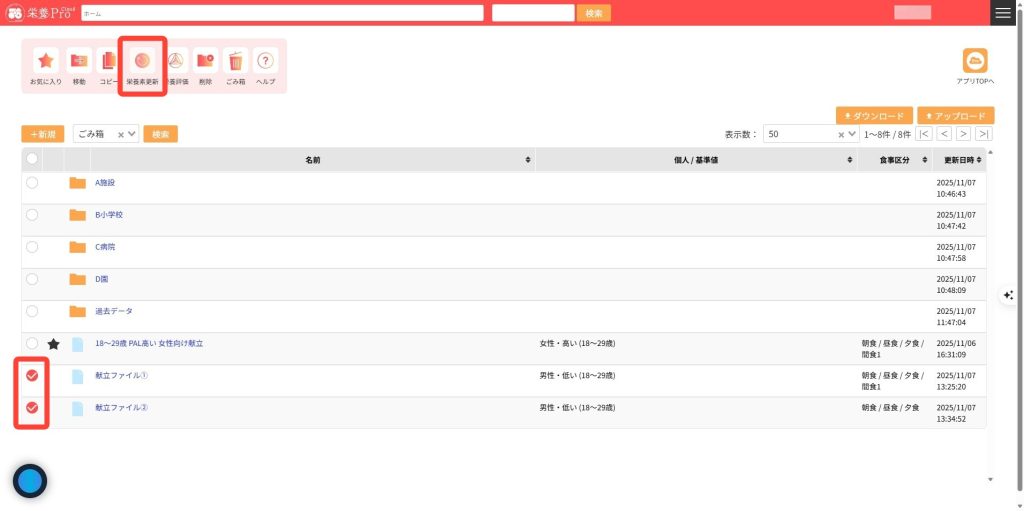Click the 移動 folder move icon
Screen dimensions: 1024x511
point(79,61)
